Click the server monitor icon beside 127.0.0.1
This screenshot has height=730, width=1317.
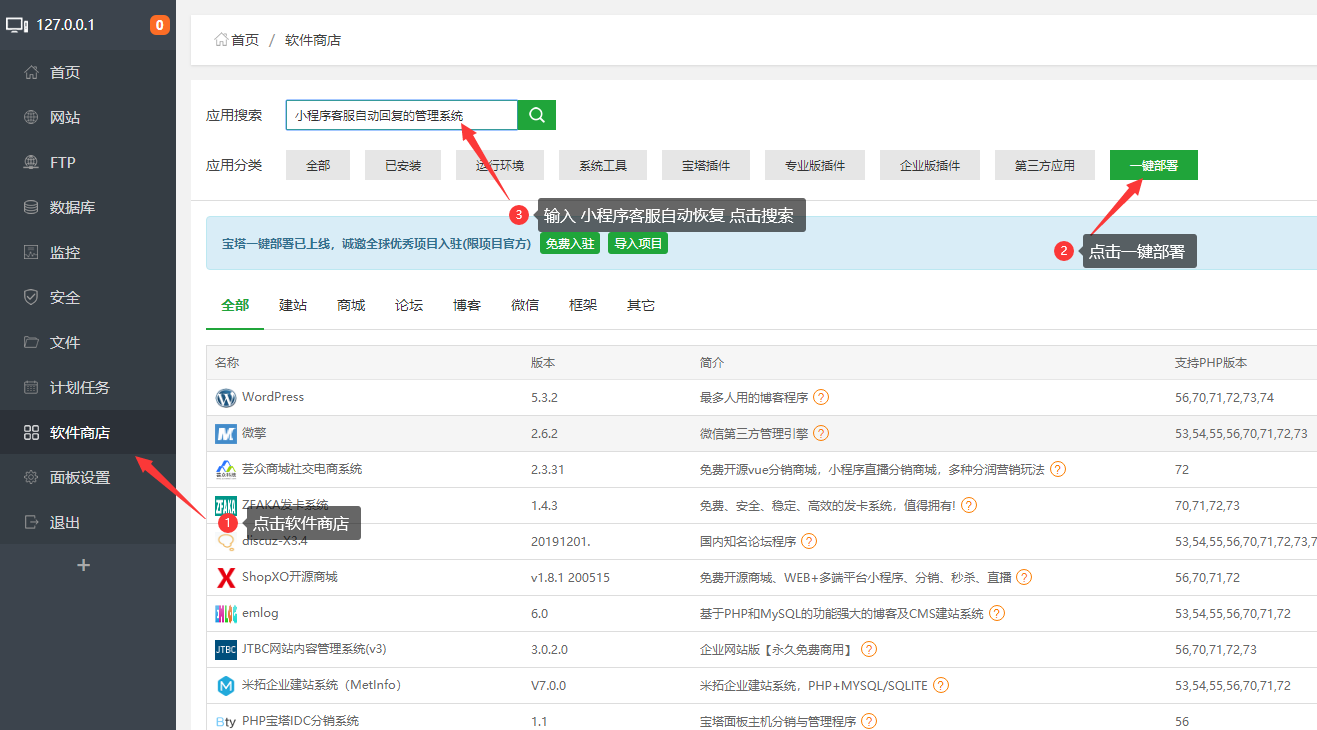coord(18,25)
